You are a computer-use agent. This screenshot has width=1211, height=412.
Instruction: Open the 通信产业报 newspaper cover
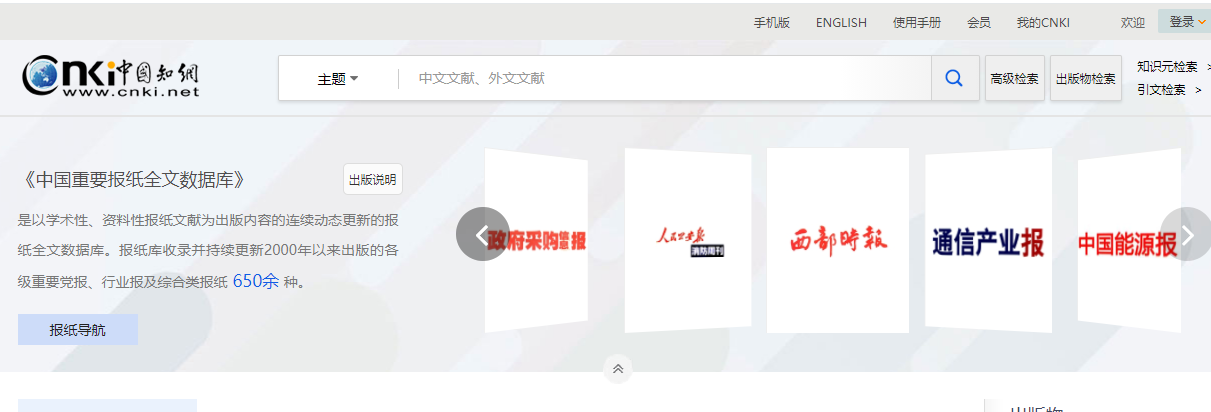(988, 241)
